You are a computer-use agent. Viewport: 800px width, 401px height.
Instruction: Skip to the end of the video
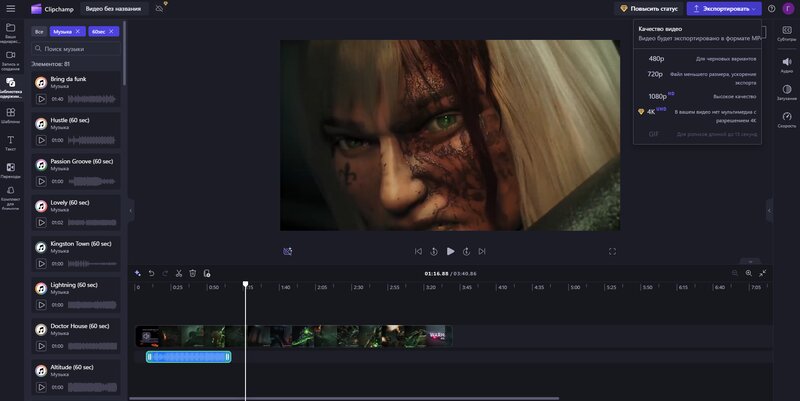tap(482, 251)
